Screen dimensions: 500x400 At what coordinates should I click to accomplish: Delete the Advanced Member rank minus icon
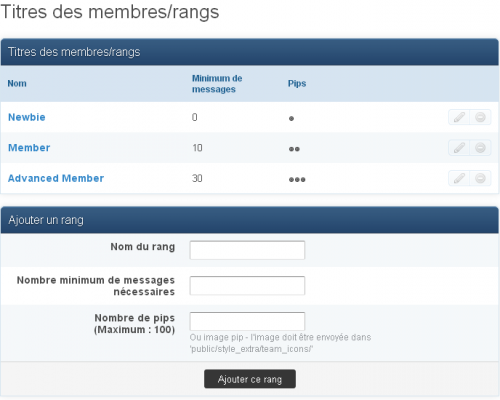pos(480,178)
